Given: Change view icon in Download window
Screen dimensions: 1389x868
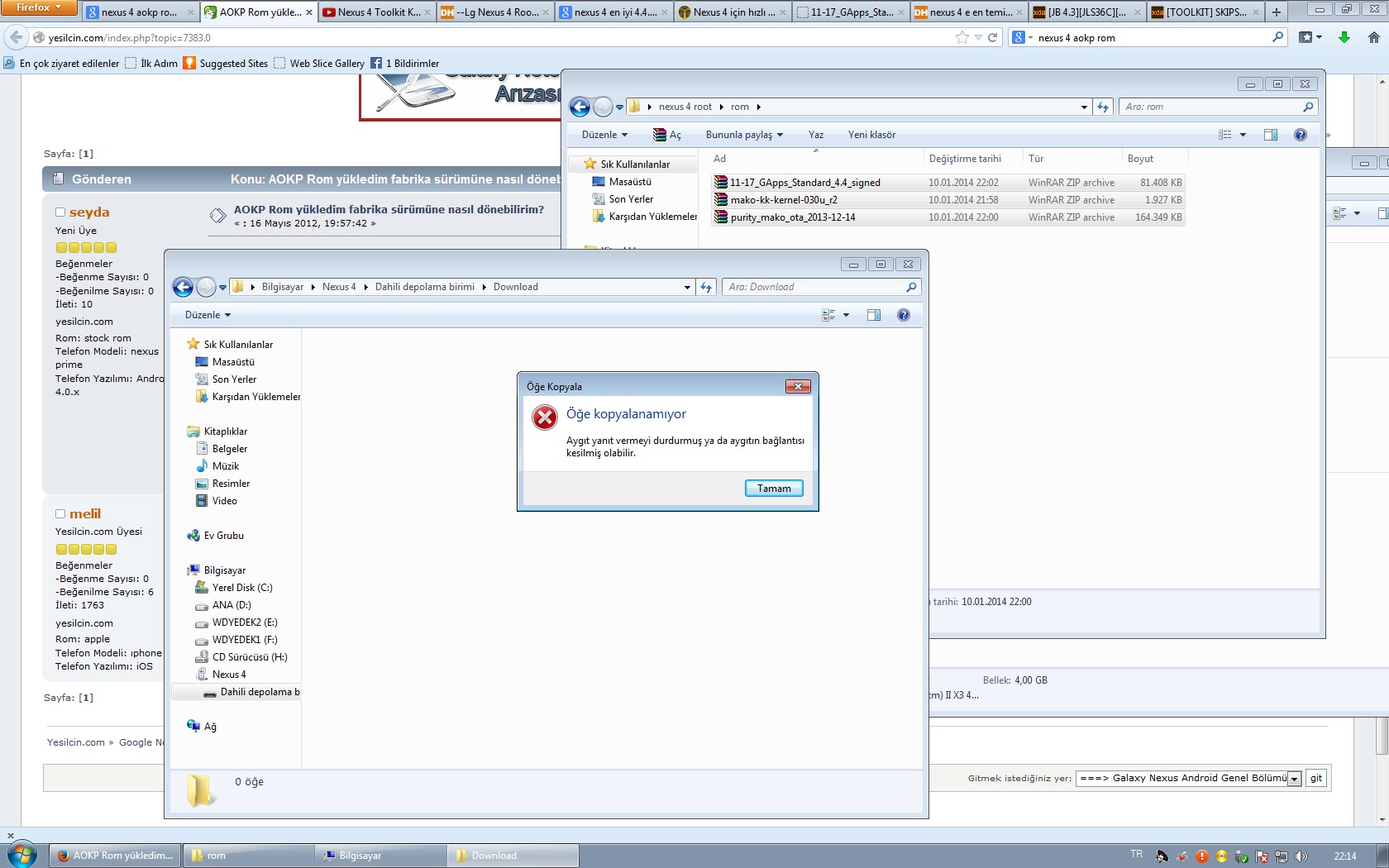Looking at the screenshot, I should click(828, 315).
